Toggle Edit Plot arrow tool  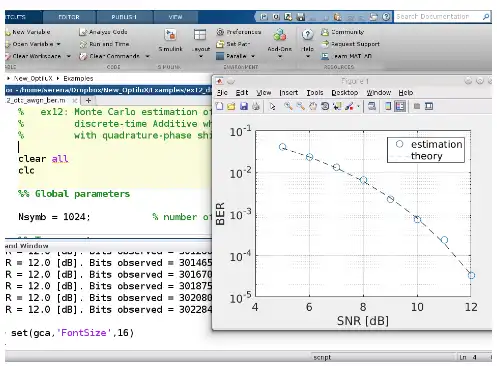273,106
